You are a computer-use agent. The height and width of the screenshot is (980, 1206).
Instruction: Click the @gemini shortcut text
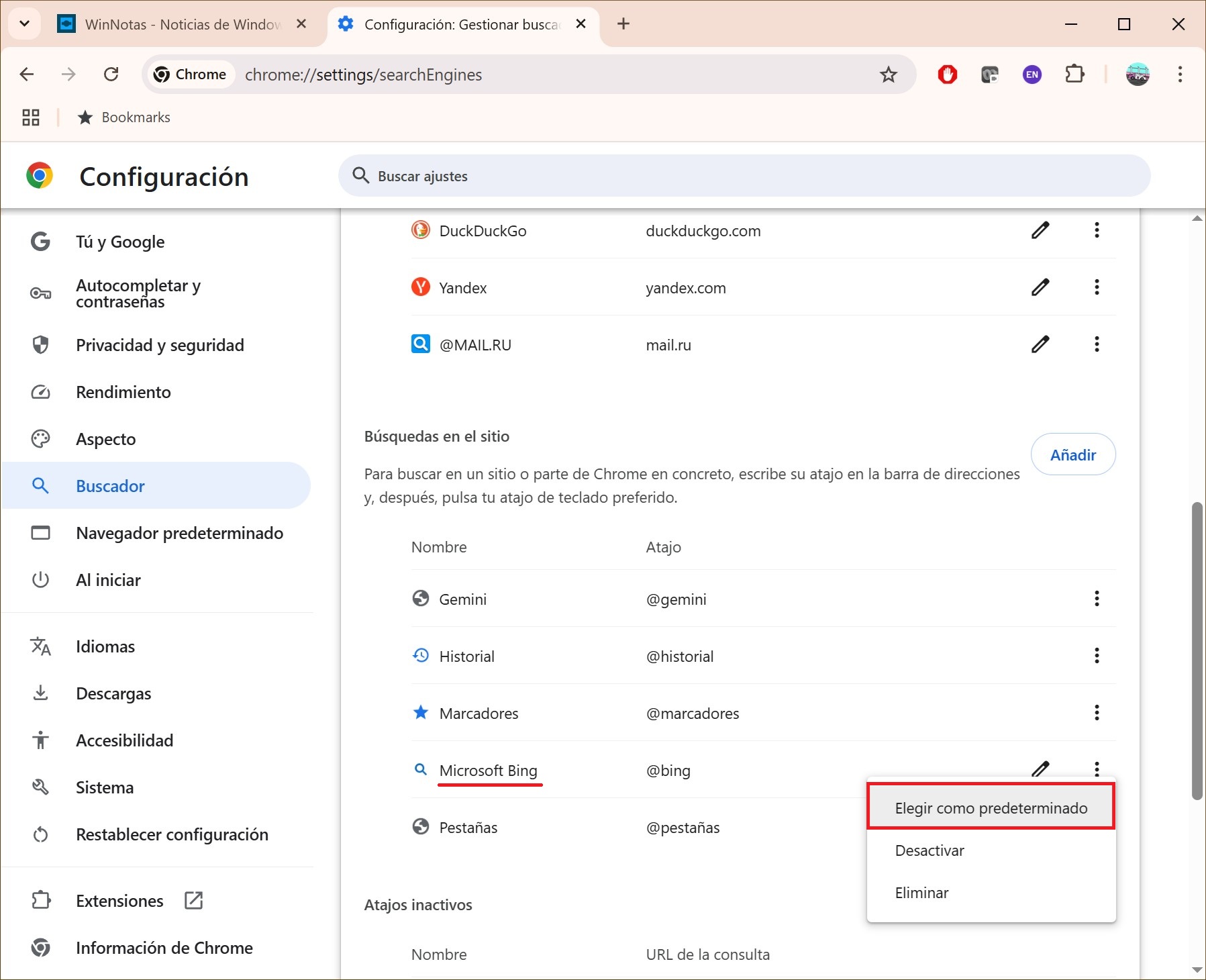coord(676,599)
